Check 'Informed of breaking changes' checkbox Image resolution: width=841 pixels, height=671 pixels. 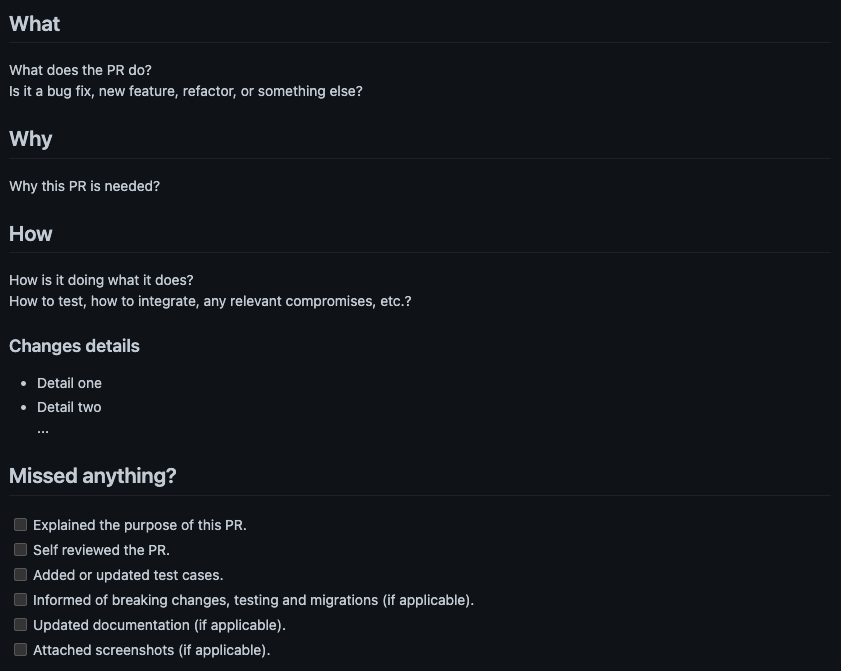coord(20,600)
